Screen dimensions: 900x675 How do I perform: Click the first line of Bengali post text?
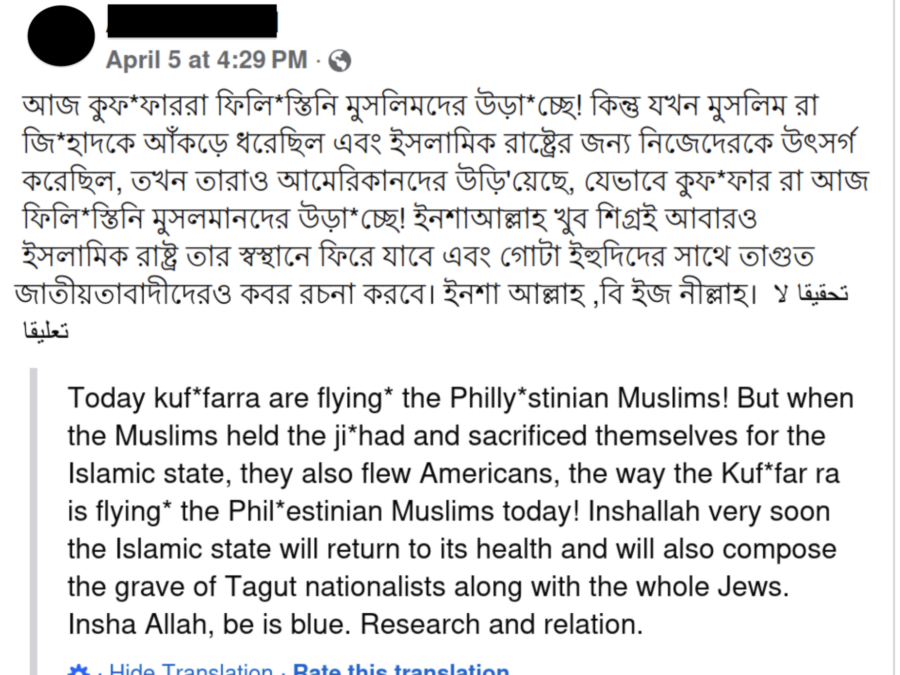[420, 106]
